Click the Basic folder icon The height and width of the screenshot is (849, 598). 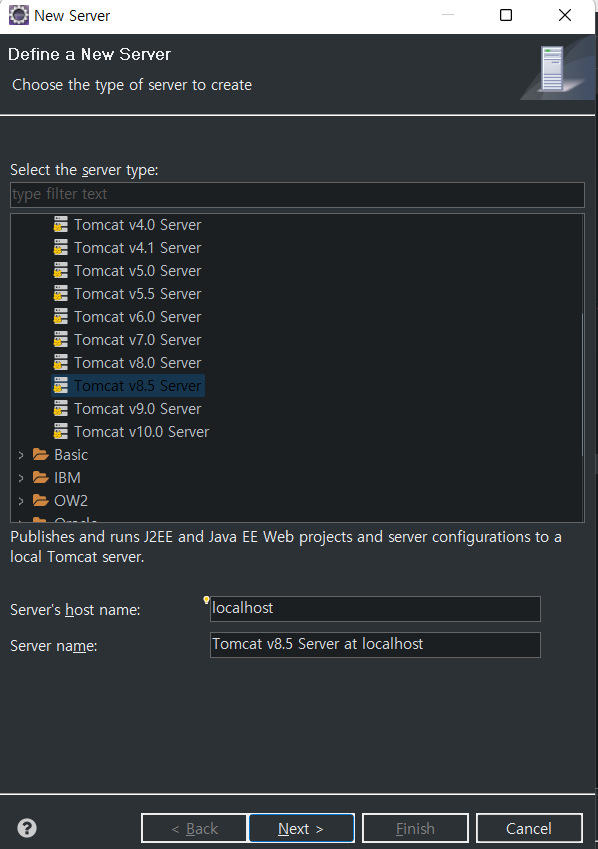41,454
